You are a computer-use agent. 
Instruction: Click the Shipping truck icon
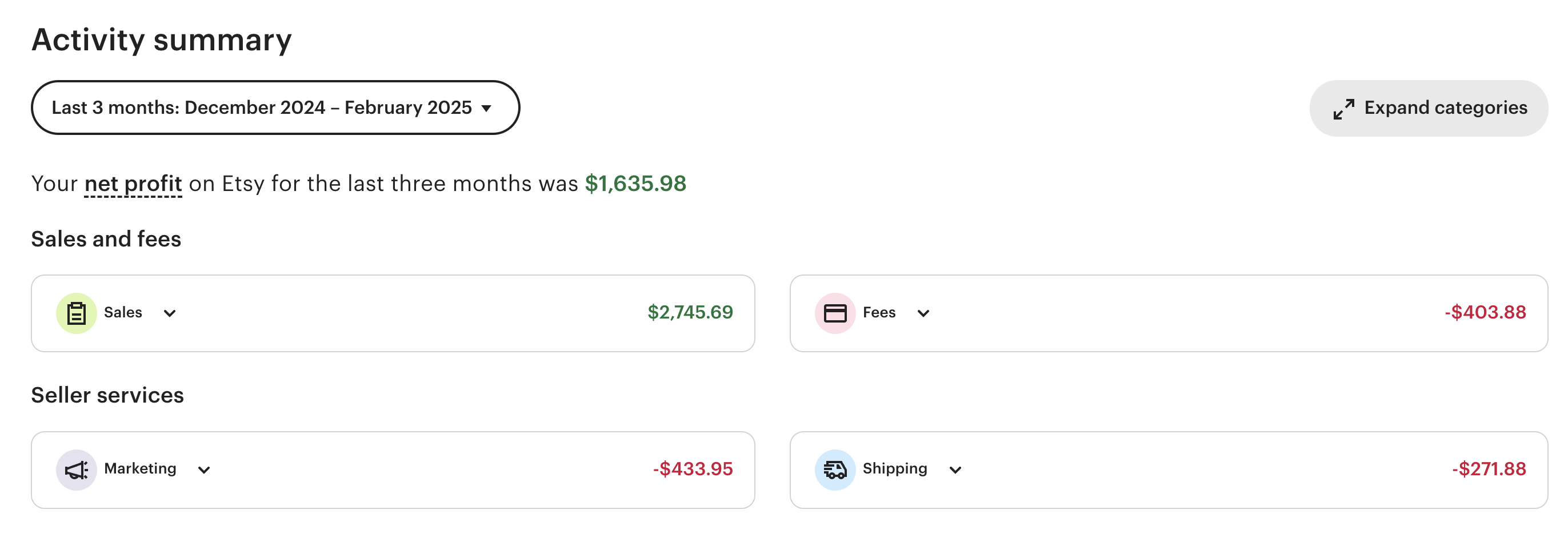click(x=834, y=470)
